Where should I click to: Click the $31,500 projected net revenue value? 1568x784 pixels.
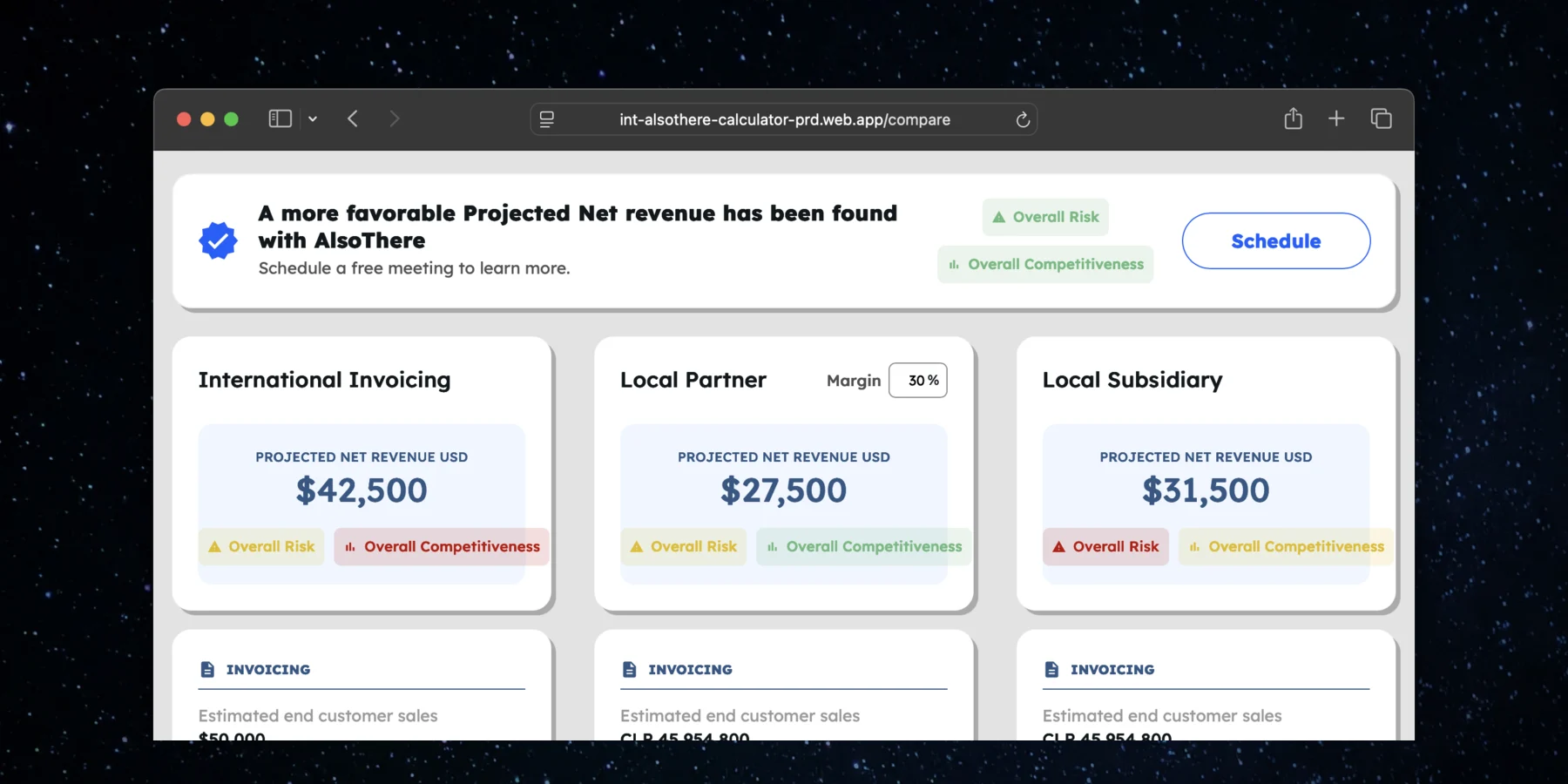coord(1206,490)
